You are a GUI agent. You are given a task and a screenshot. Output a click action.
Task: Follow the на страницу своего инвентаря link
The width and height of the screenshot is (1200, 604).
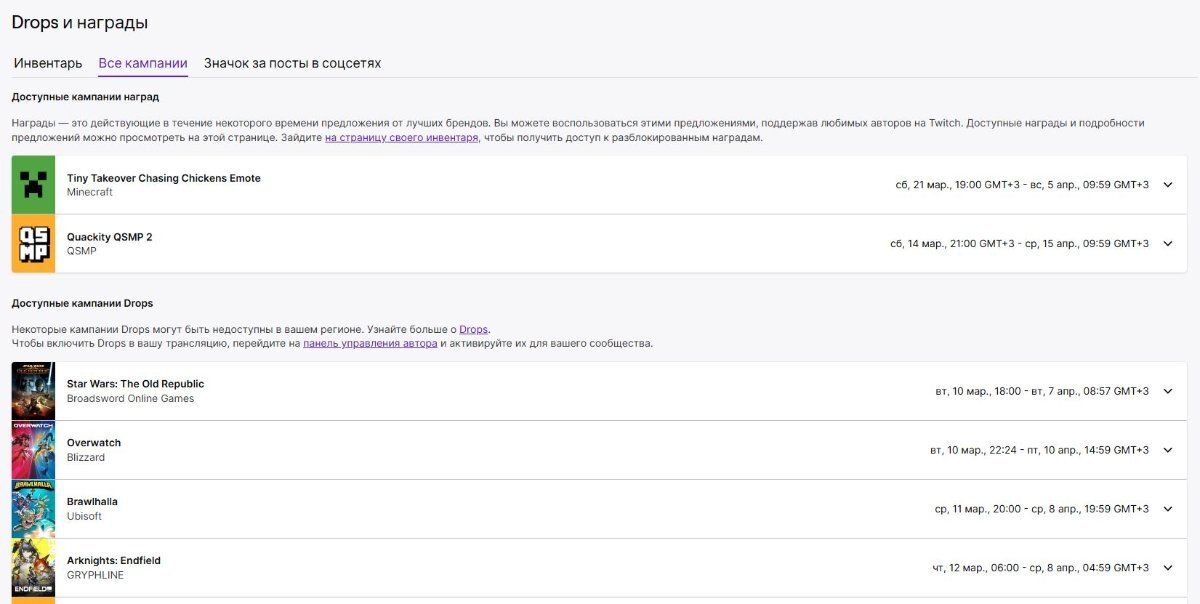[x=402, y=138]
